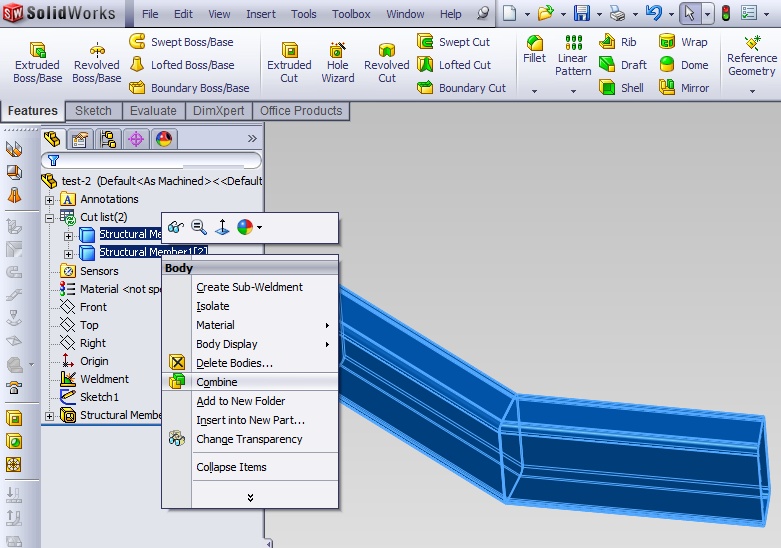Select Boundary Cut

click(461, 88)
